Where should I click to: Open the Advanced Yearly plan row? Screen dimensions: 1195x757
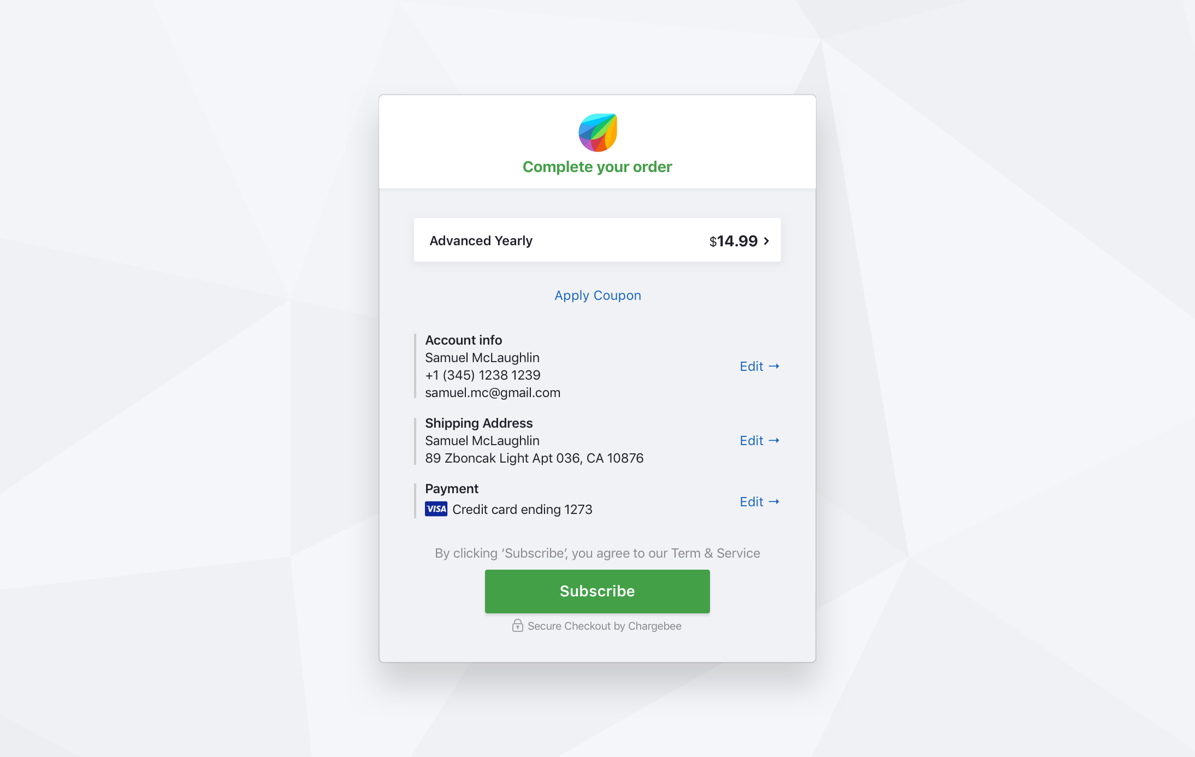(x=598, y=240)
